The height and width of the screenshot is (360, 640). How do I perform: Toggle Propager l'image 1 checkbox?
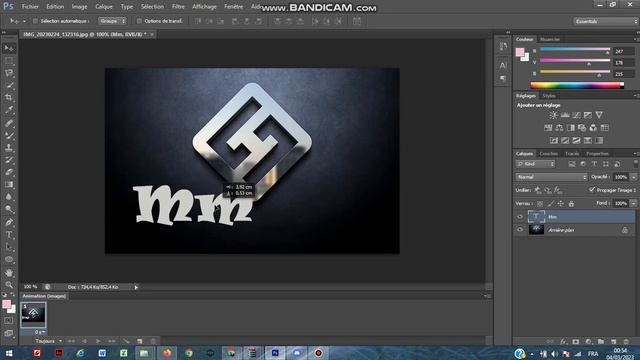(x=592, y=190)
